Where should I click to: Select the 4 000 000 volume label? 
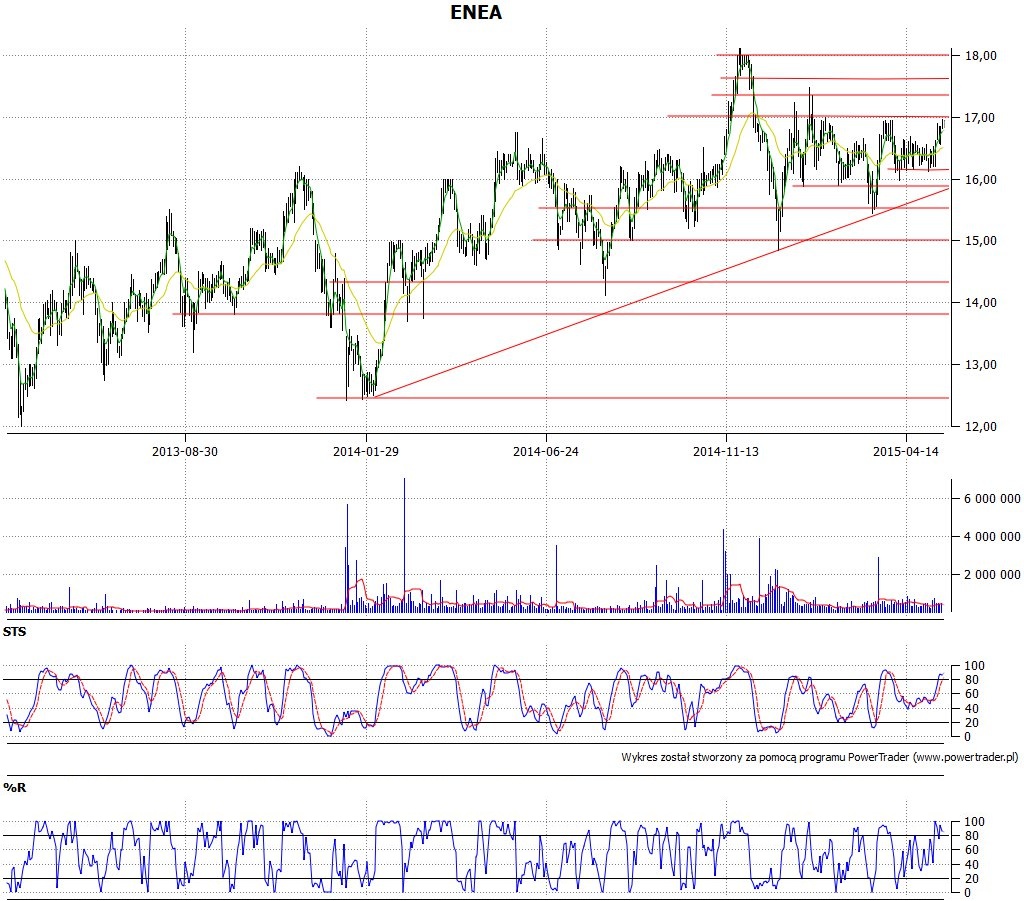(x=992, y=537)
